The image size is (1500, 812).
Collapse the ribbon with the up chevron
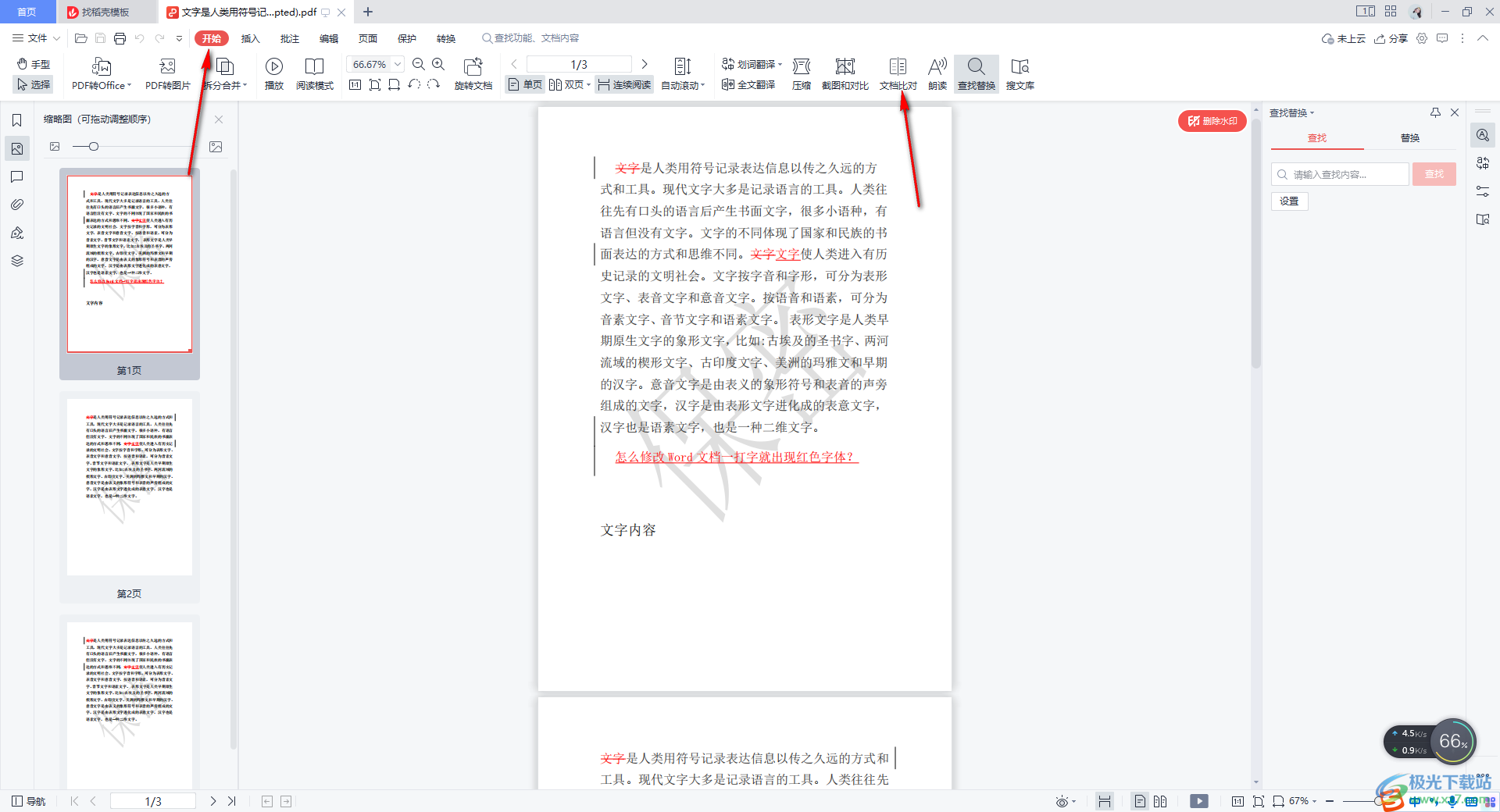(x=1482, y=38)
